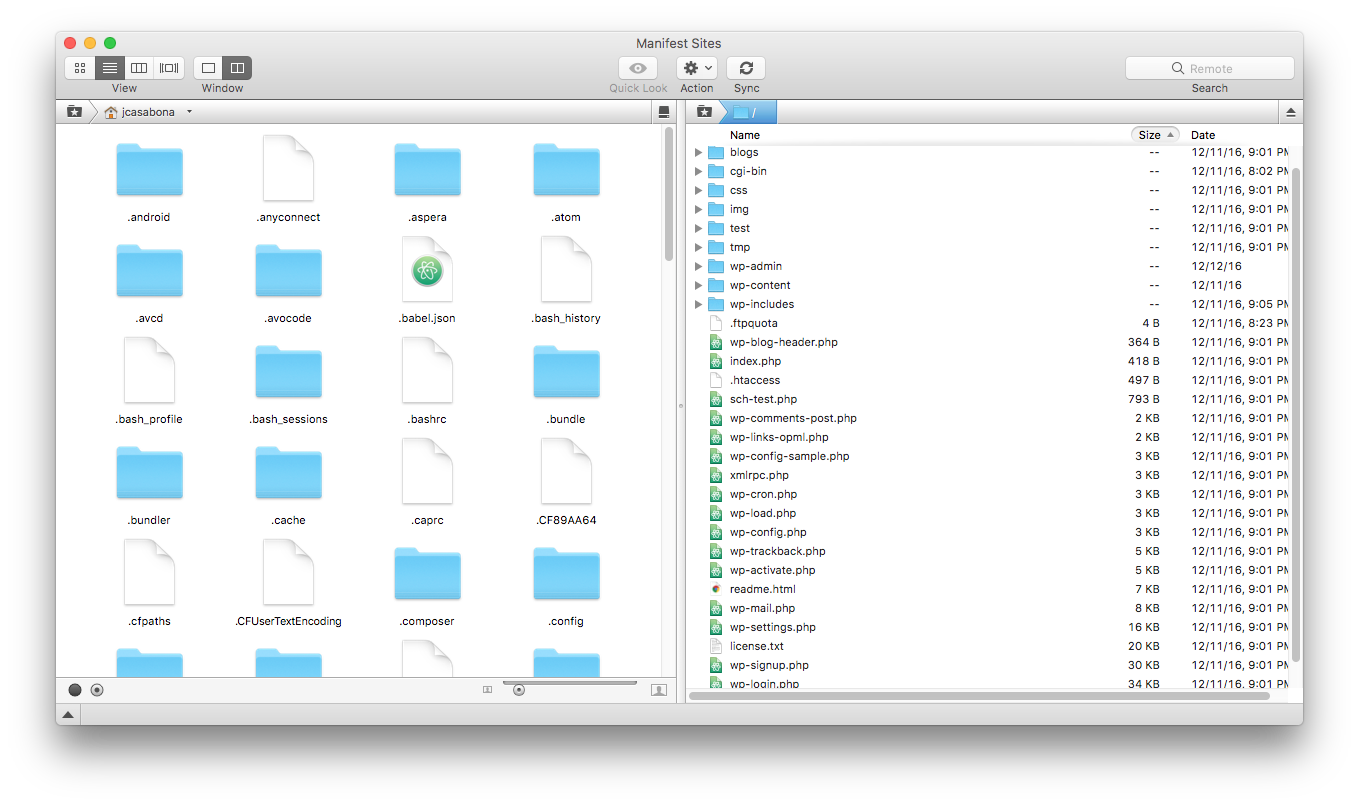Switch to icon grid view

click(x=80, y=68)
